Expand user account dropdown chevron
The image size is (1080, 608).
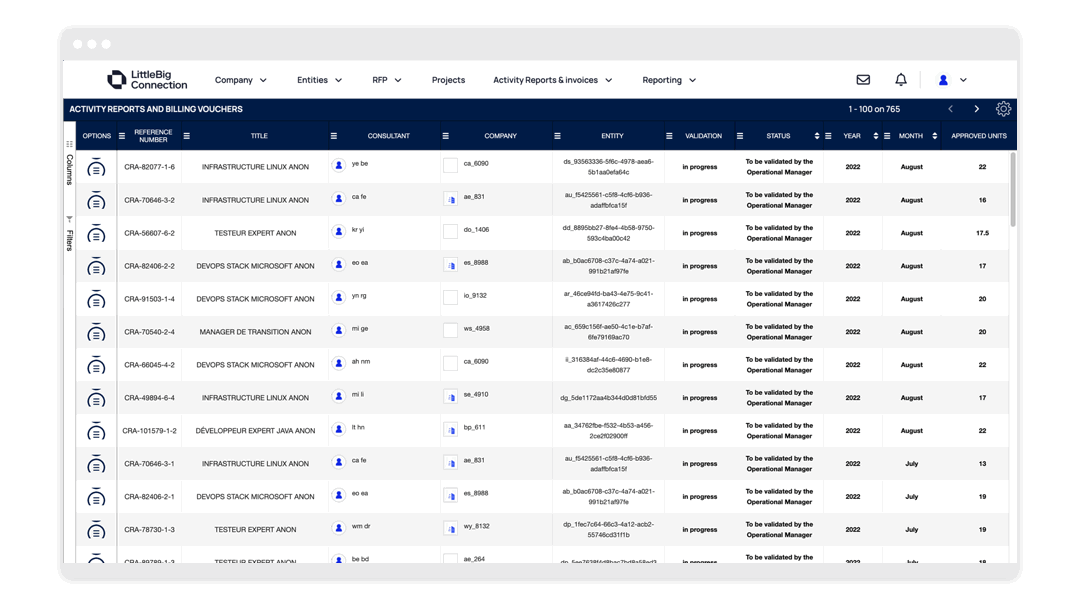[x=963, y=80]
